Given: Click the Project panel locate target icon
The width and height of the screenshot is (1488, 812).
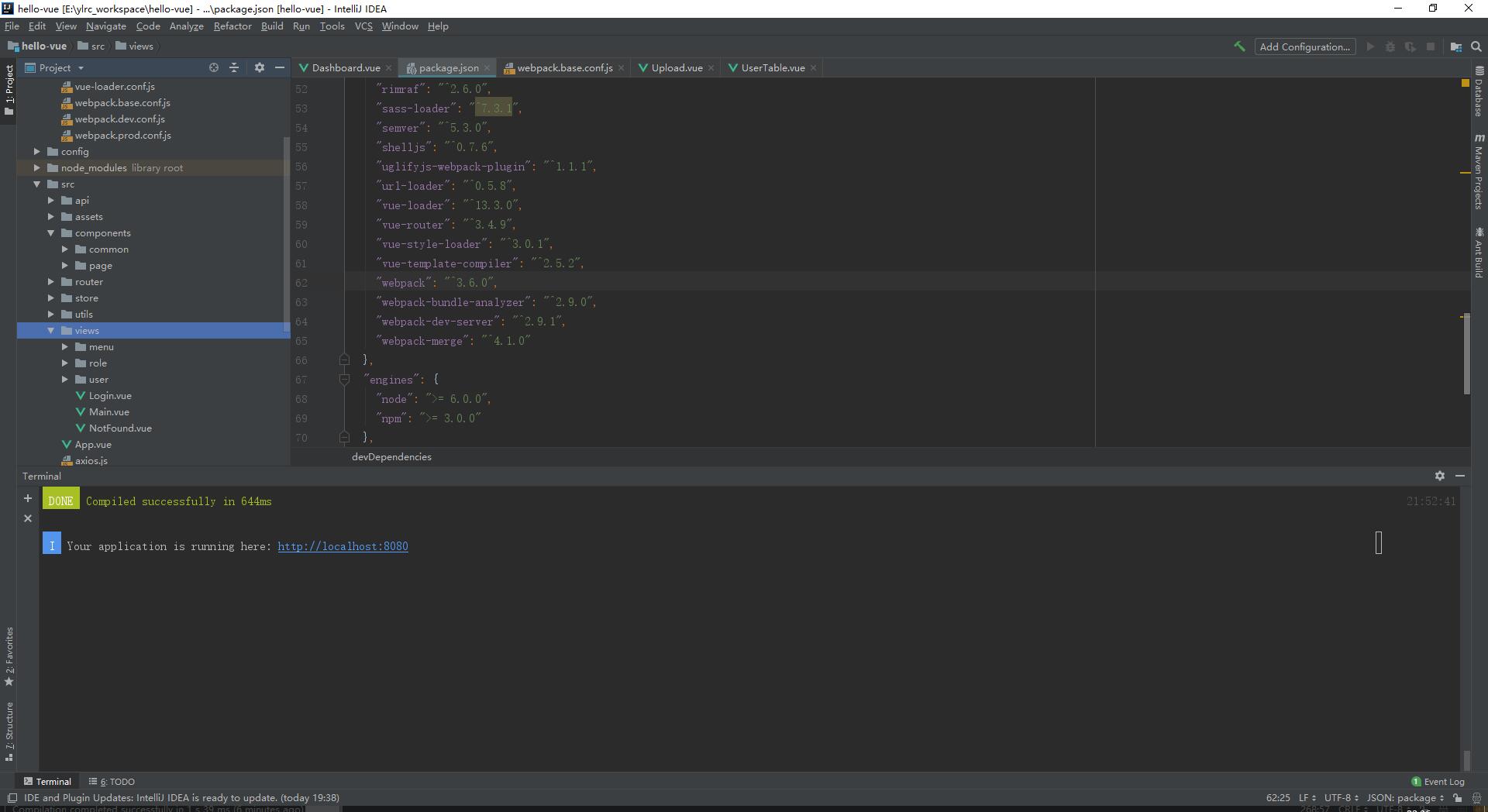Looking at the screenshot, I should [214, 67].
